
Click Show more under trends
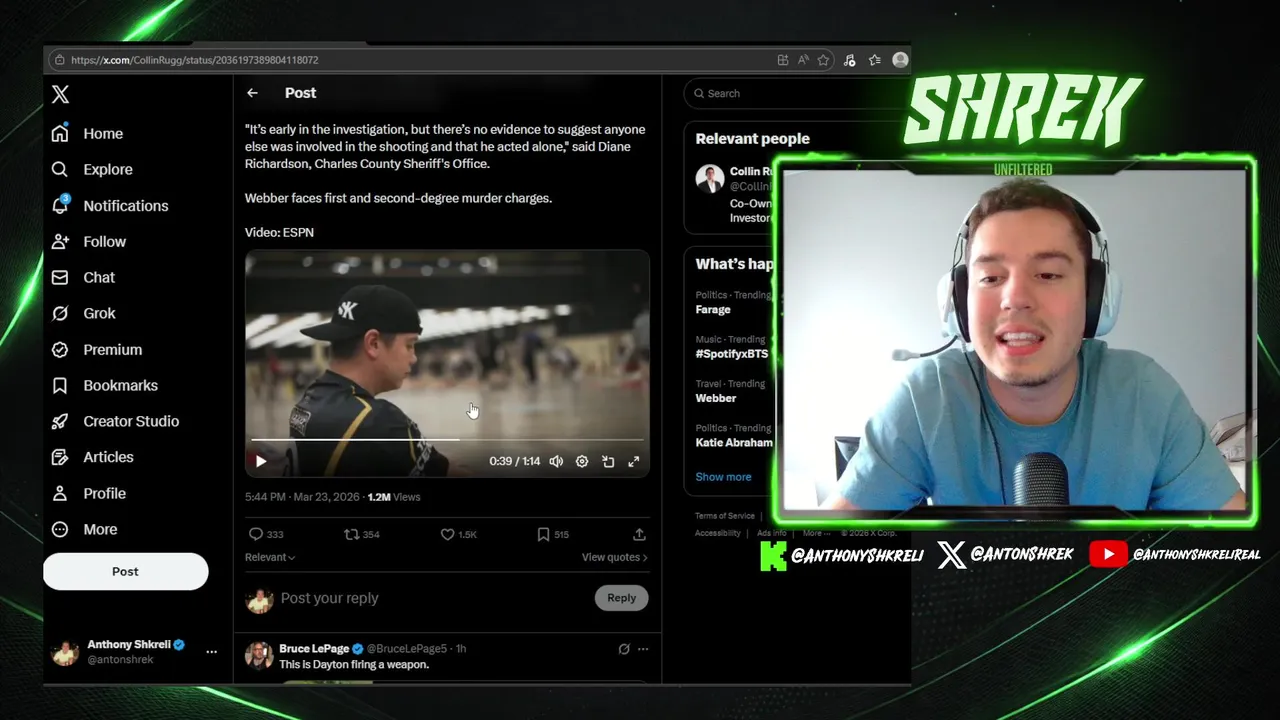pyautogui.click(x=723, y=477)
